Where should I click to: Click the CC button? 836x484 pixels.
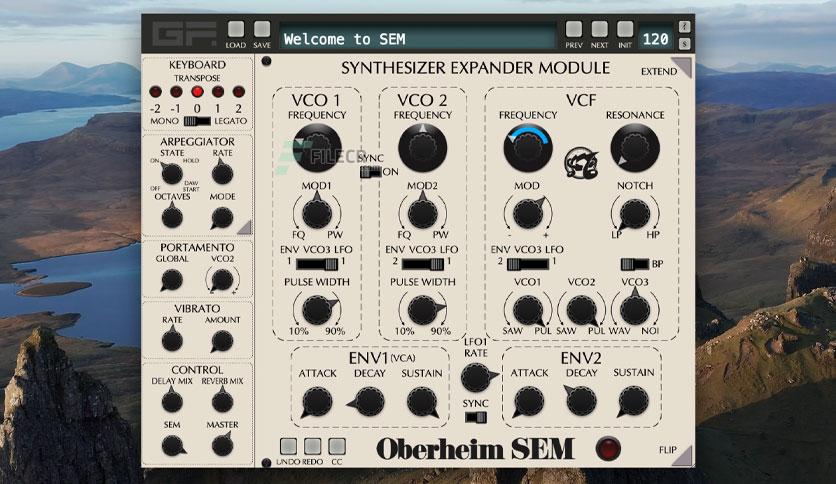(x=337, y=446)
